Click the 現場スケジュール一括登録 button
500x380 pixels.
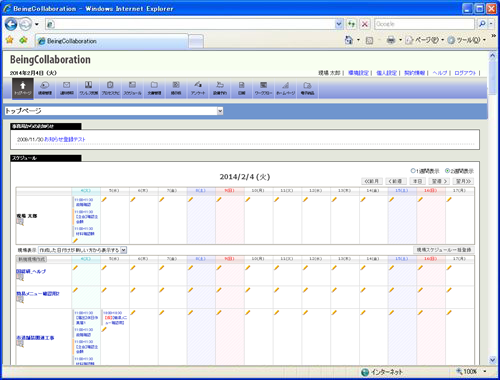pos(444,250)
